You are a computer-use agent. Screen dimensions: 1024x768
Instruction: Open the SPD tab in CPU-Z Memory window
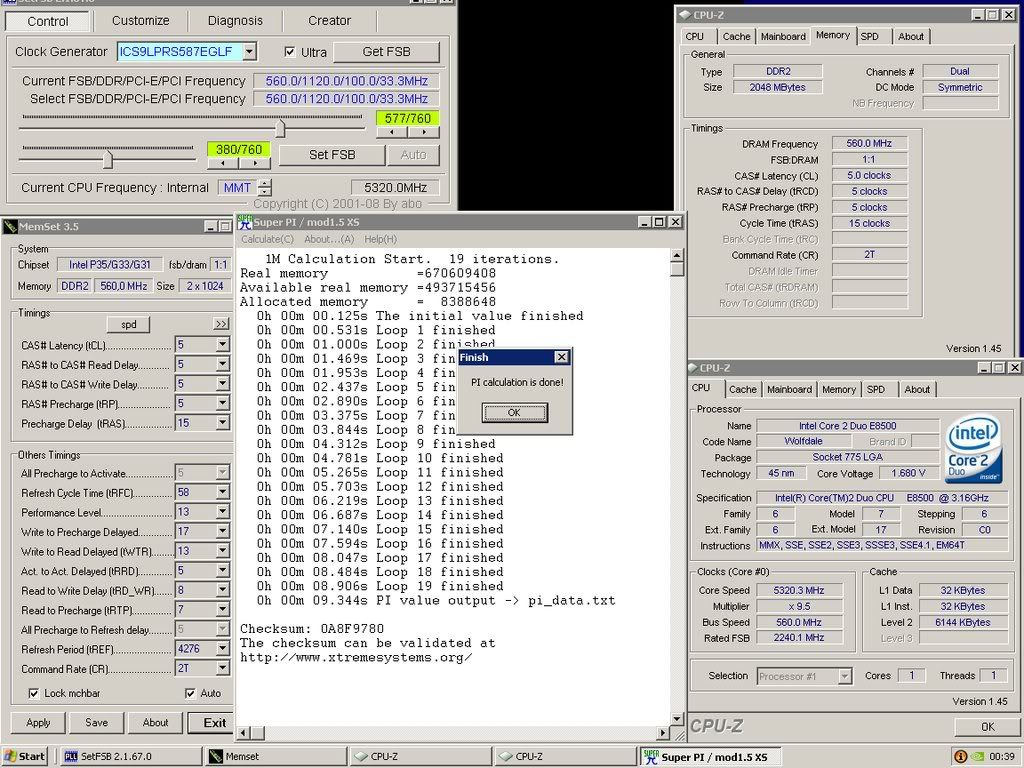point(869,37)
